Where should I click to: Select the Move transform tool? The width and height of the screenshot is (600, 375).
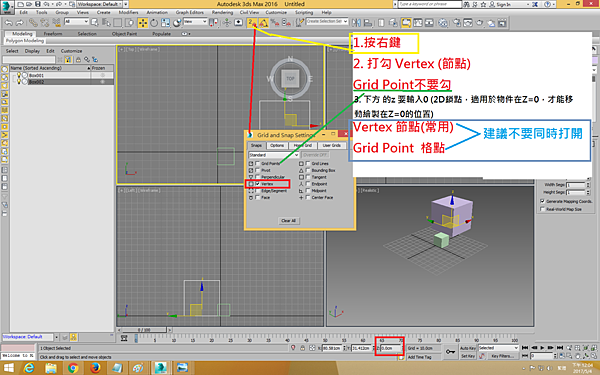(143, 23)
